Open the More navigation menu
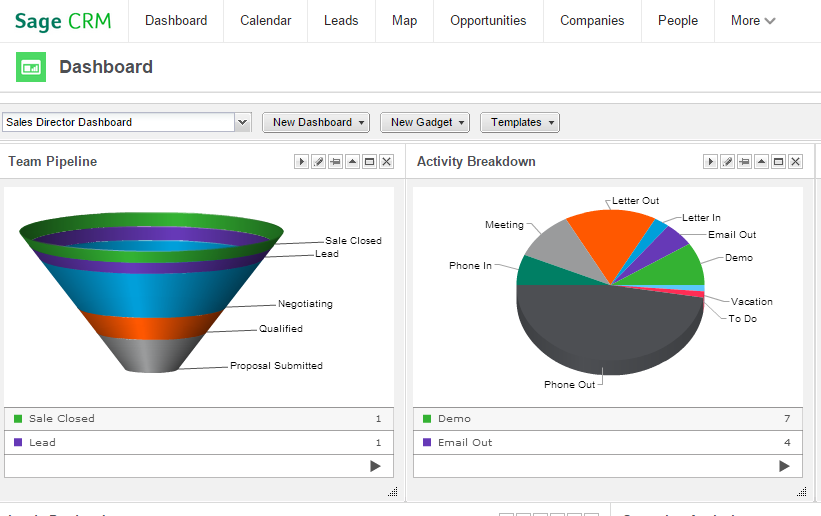The height and width of the screenshot is (516, 821). click(753, 21)
